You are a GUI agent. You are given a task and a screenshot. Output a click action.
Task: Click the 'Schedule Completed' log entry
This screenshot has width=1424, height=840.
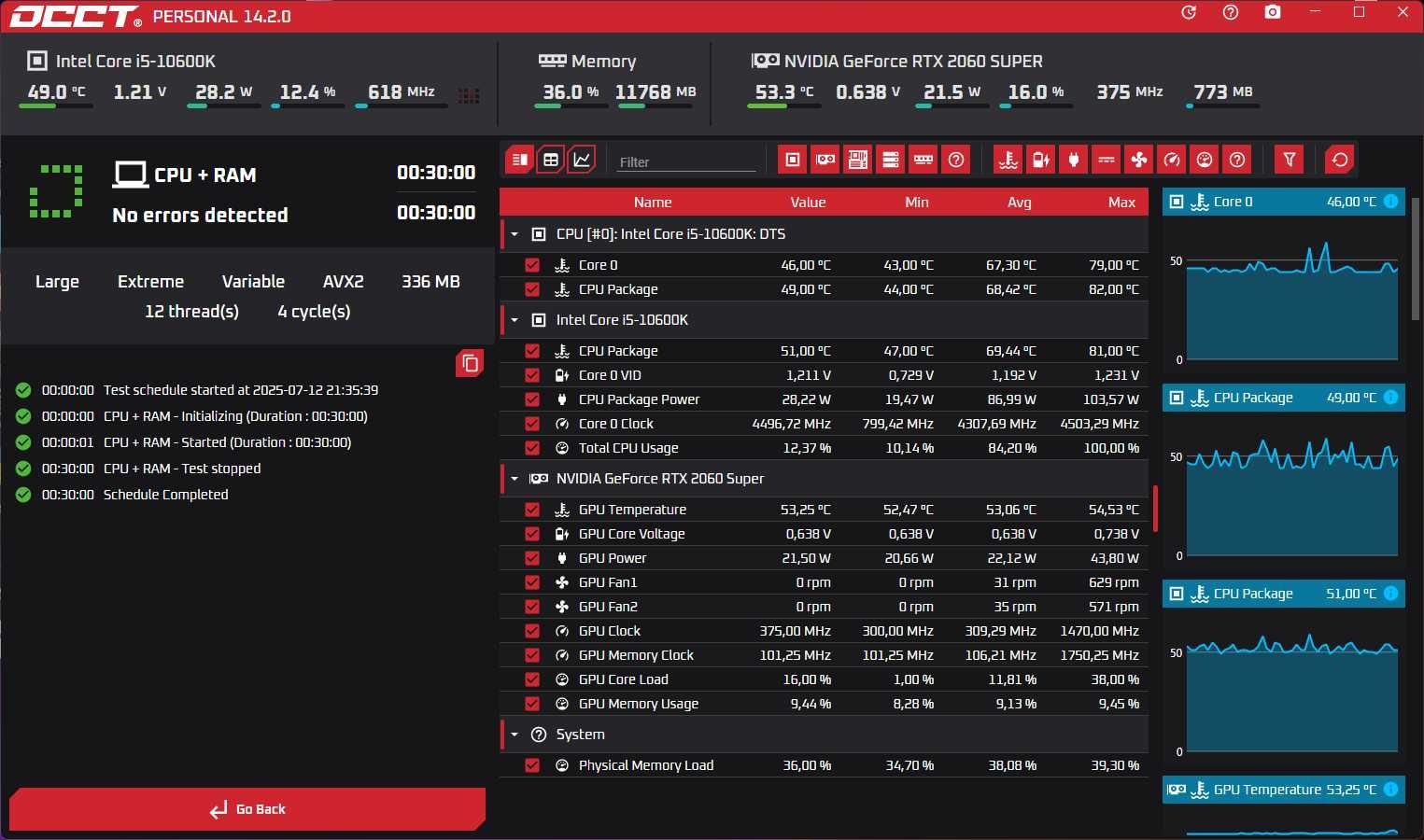165,495
